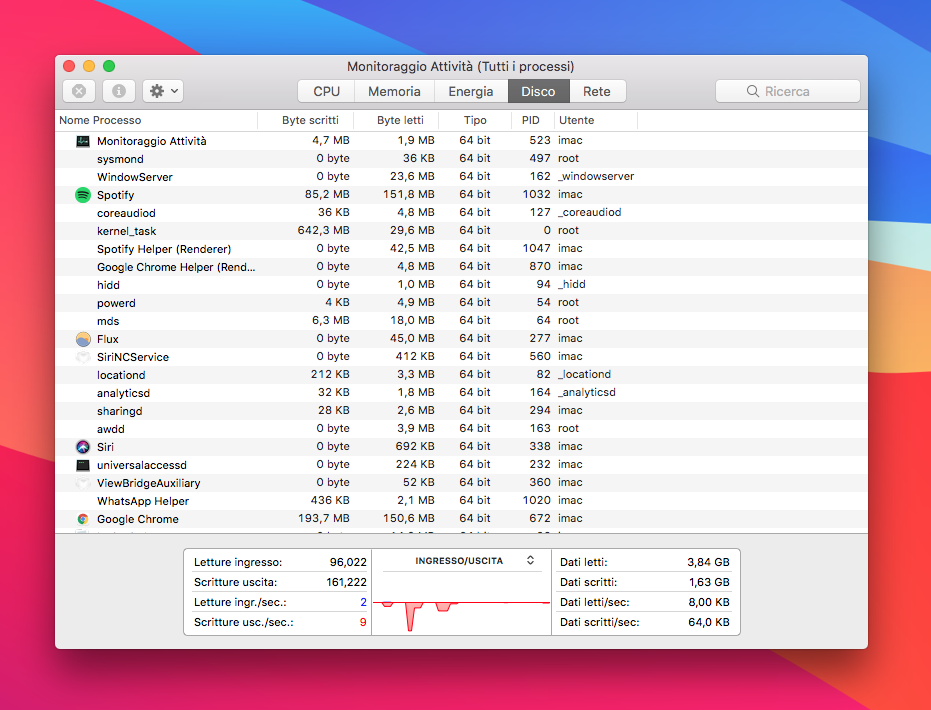931x710 pixels.
Task: Click the stop process (X) toolbar icon
Action: click(79, 91)
